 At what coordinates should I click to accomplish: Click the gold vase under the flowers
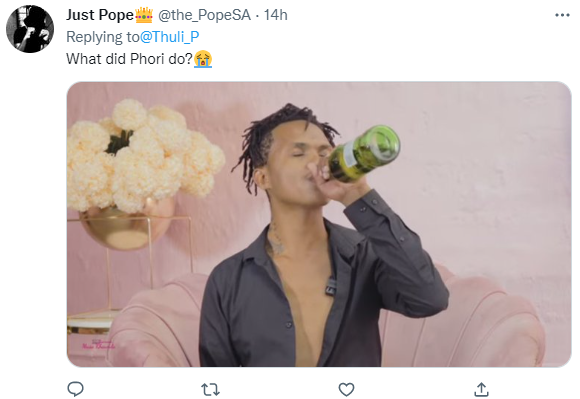tap(126, 224)
